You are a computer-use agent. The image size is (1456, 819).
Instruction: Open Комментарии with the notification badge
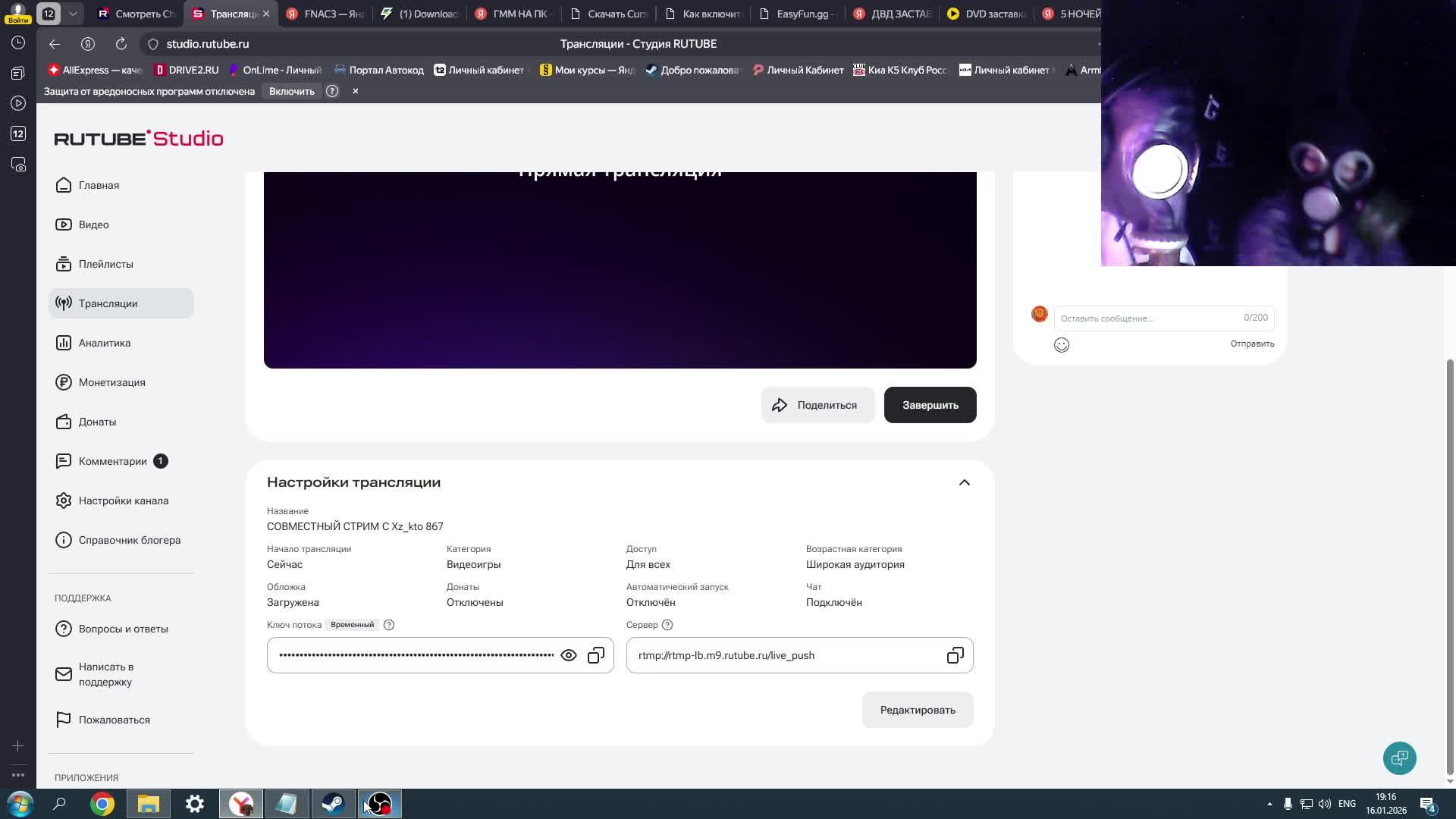[112, 461]
